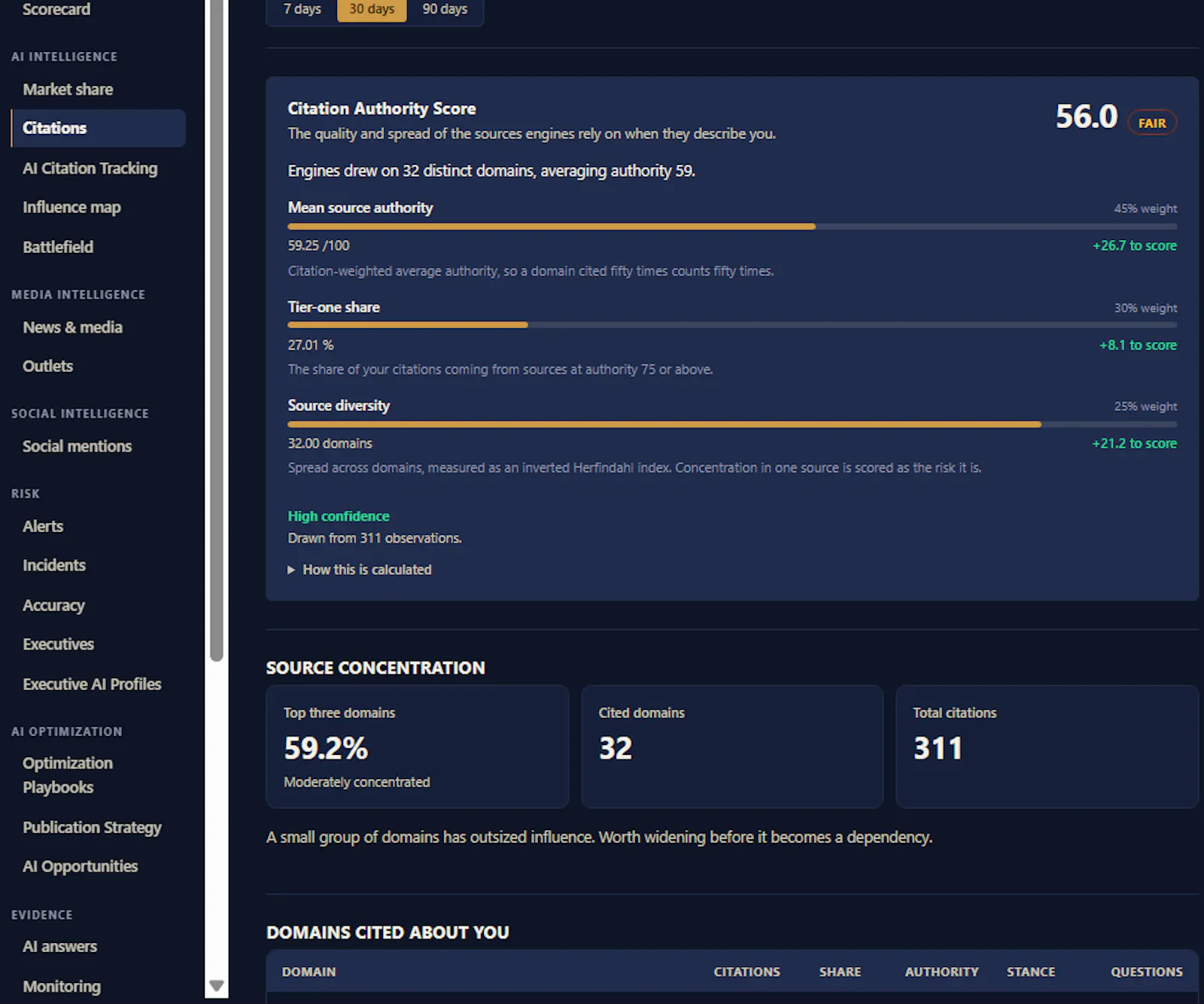Select the Top three domains card
1204x1004 pixels.
point(418,747)
